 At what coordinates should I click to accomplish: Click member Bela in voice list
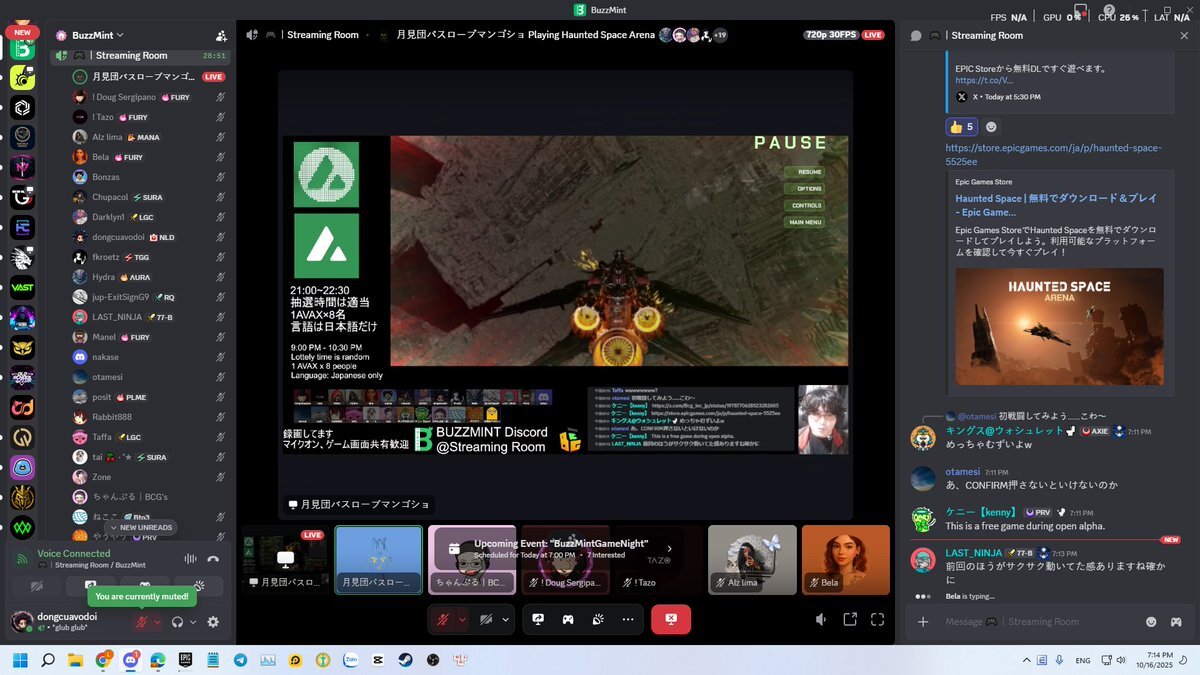(x=150, y=157)
